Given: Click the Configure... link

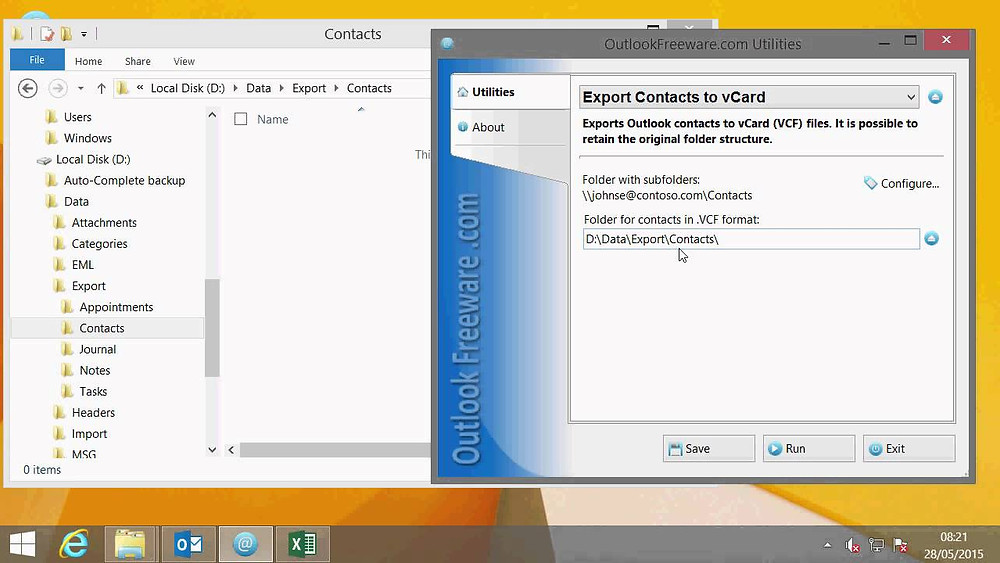Looking at the screenshot, I should 909,184.
